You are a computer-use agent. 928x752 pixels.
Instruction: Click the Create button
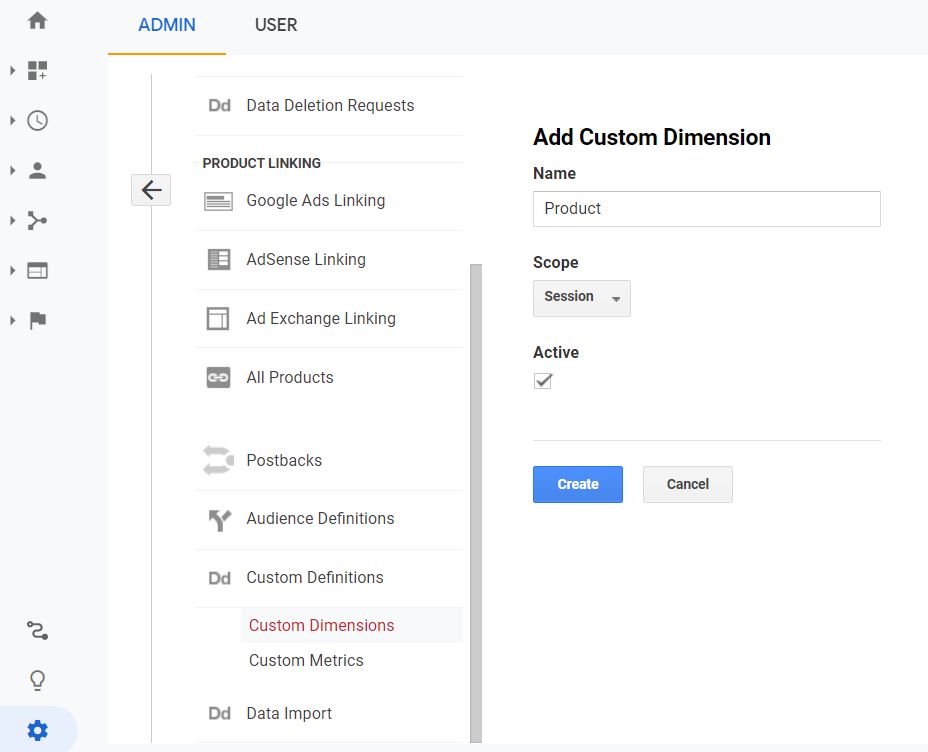click(x=577, y=484)
